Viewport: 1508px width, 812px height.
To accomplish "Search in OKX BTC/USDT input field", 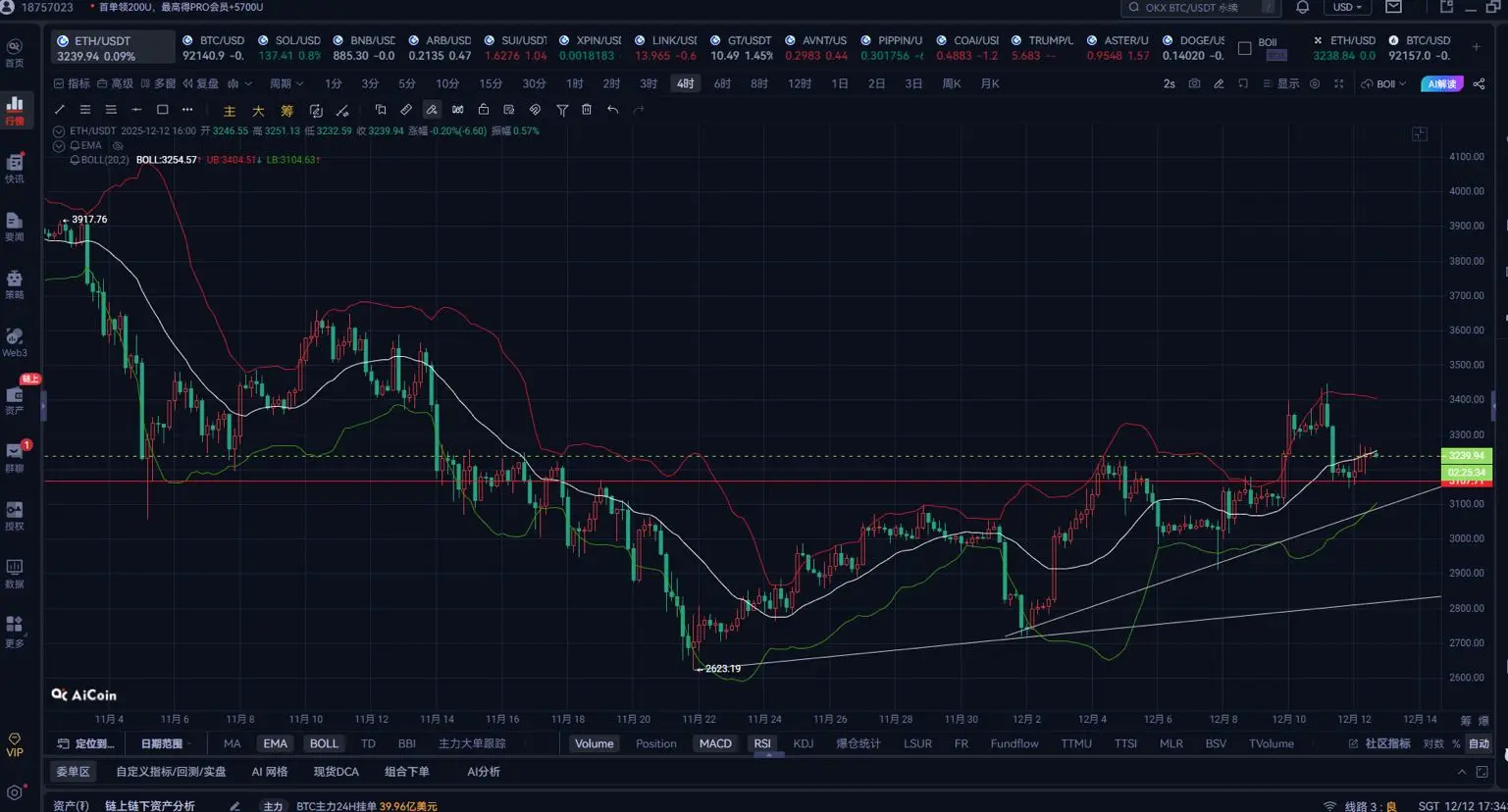I will 1201,7.
